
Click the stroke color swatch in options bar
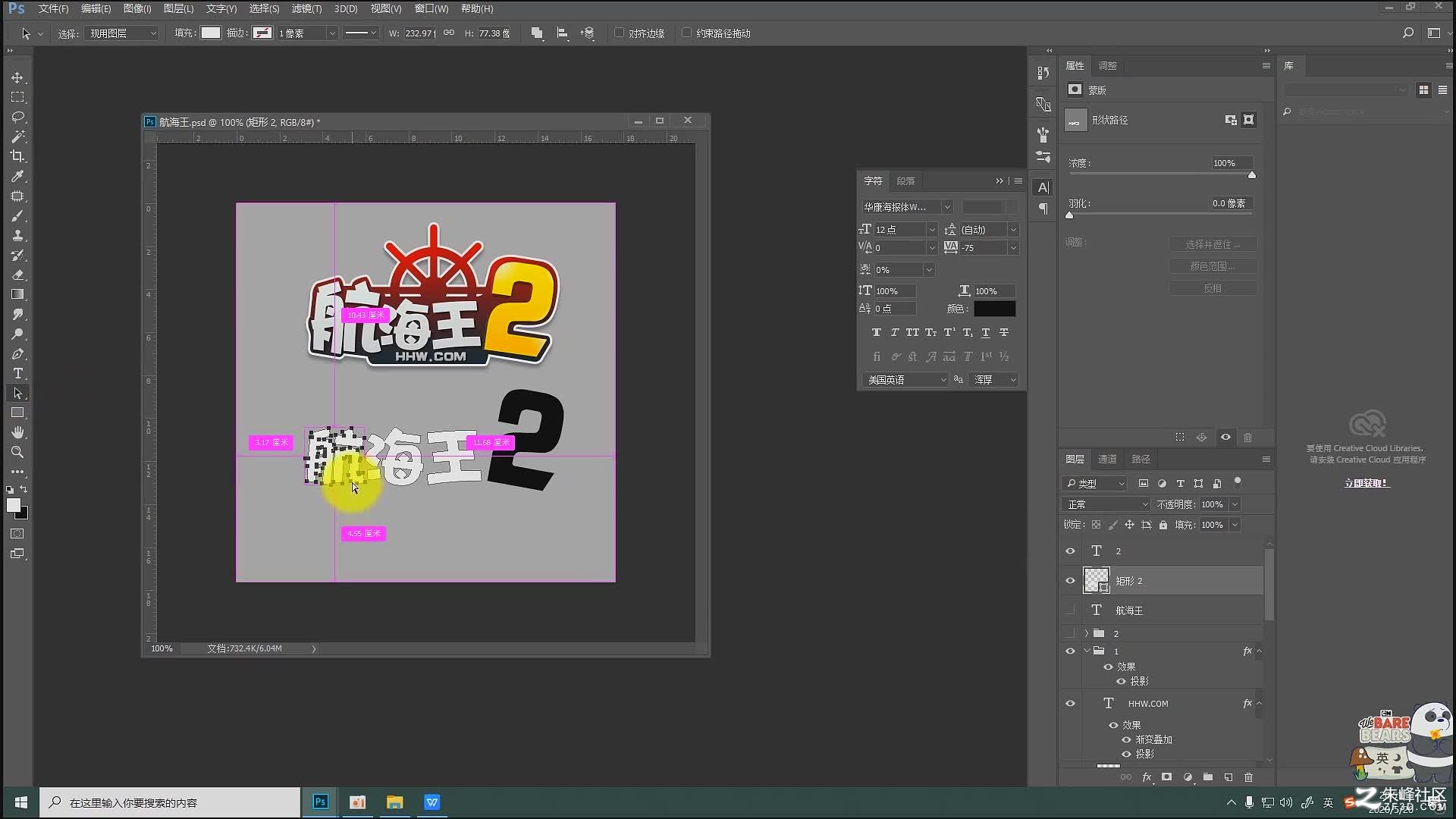pos(262,33)
